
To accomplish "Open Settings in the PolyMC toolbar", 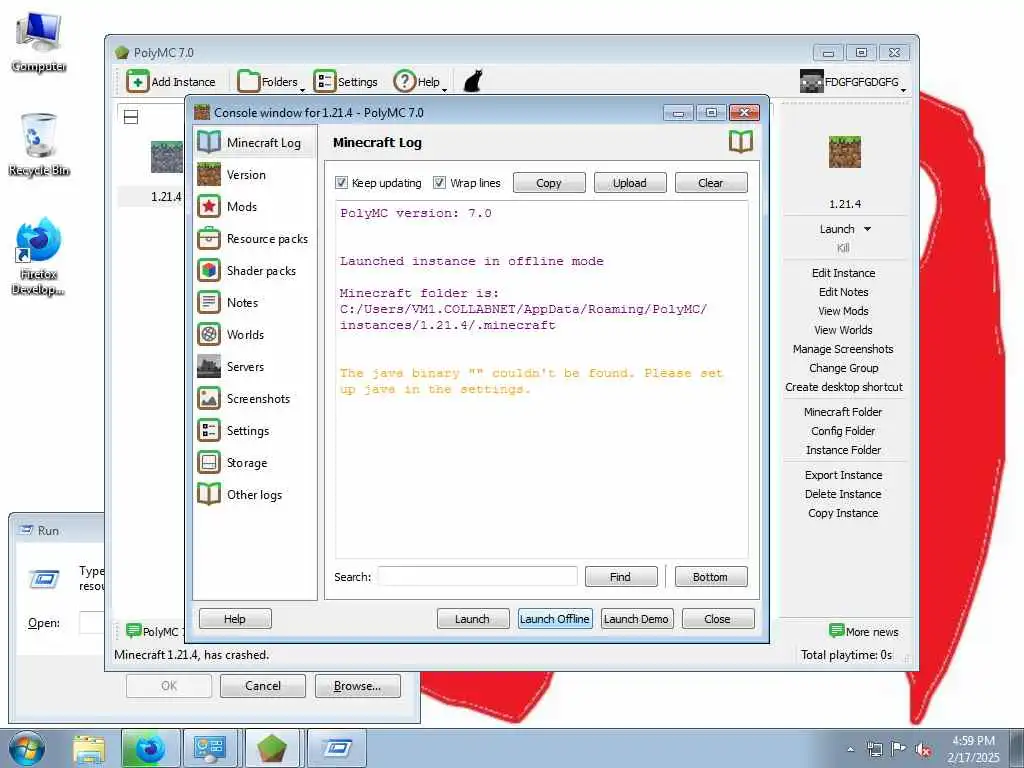I will pyautogui.click(x=346, y=82).
